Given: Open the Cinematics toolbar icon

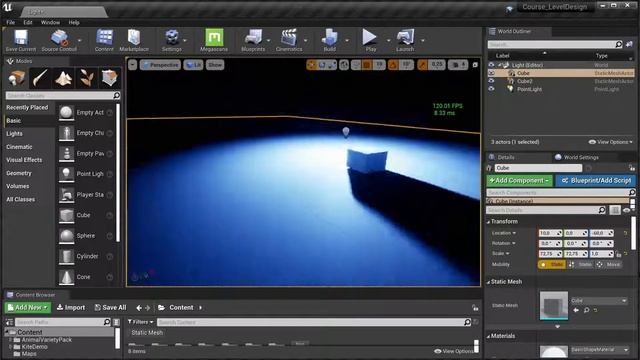Looking at the screenshot, I should (289, 40).
